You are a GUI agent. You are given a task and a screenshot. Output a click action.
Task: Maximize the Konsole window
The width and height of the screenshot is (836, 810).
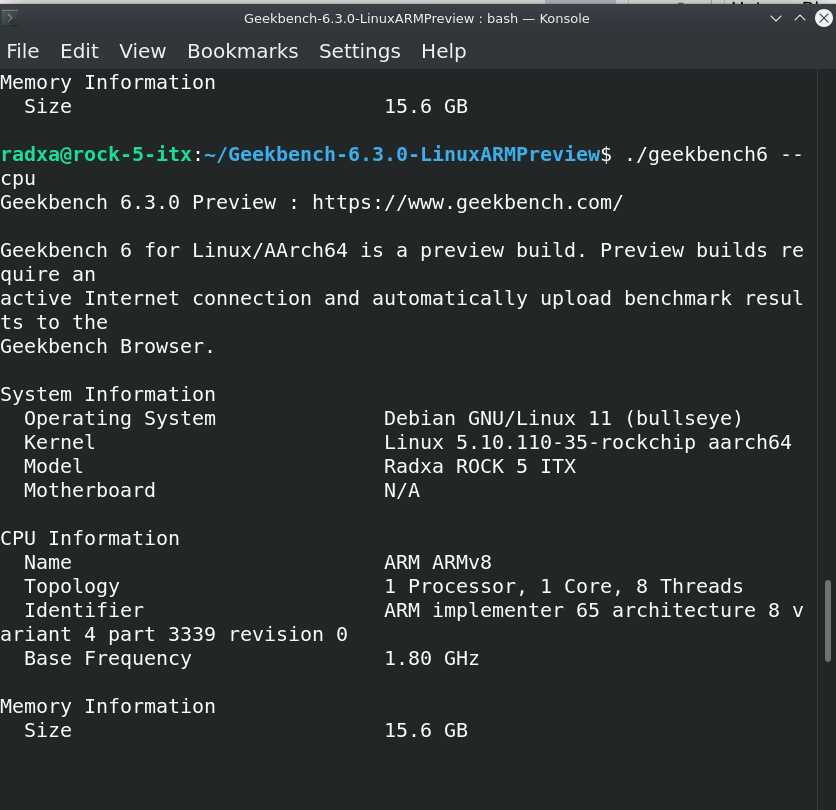[800, 18]
